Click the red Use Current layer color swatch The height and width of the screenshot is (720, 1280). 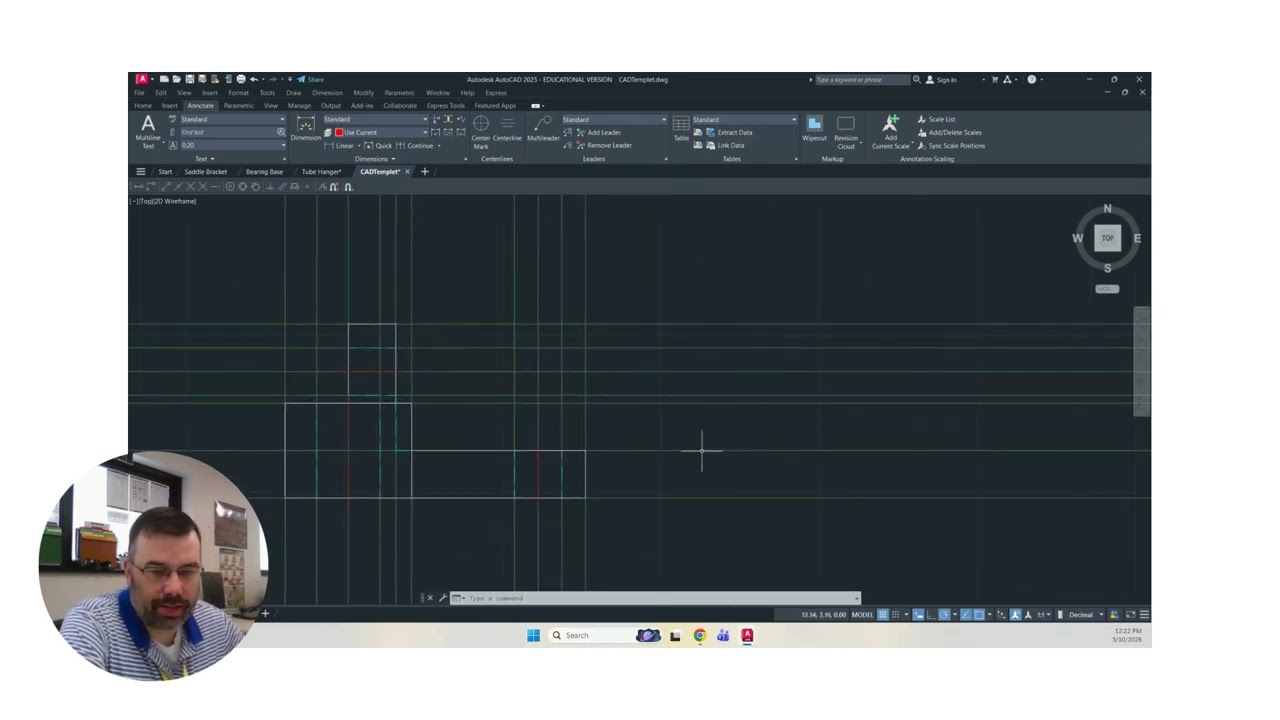[339, 132]
